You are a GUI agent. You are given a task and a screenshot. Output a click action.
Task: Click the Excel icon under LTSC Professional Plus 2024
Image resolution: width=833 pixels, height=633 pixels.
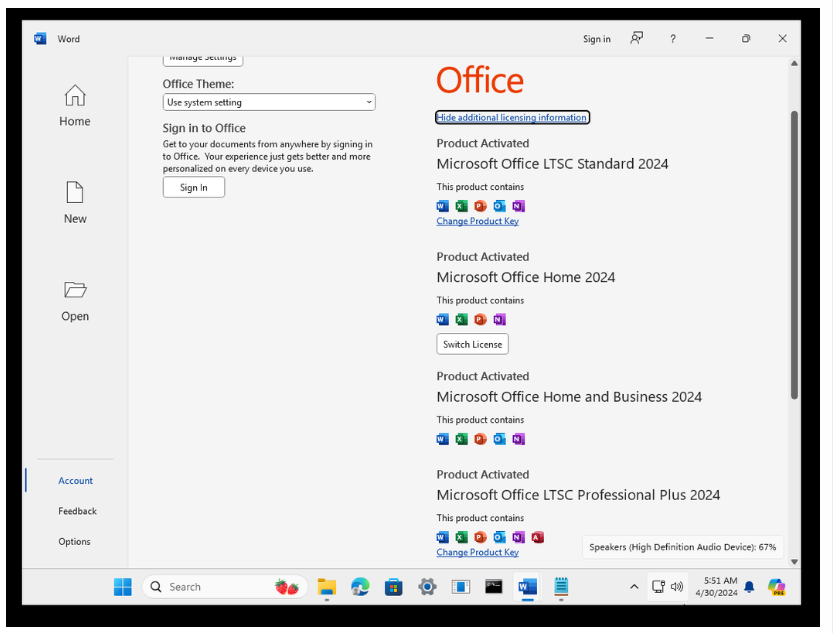462,537
